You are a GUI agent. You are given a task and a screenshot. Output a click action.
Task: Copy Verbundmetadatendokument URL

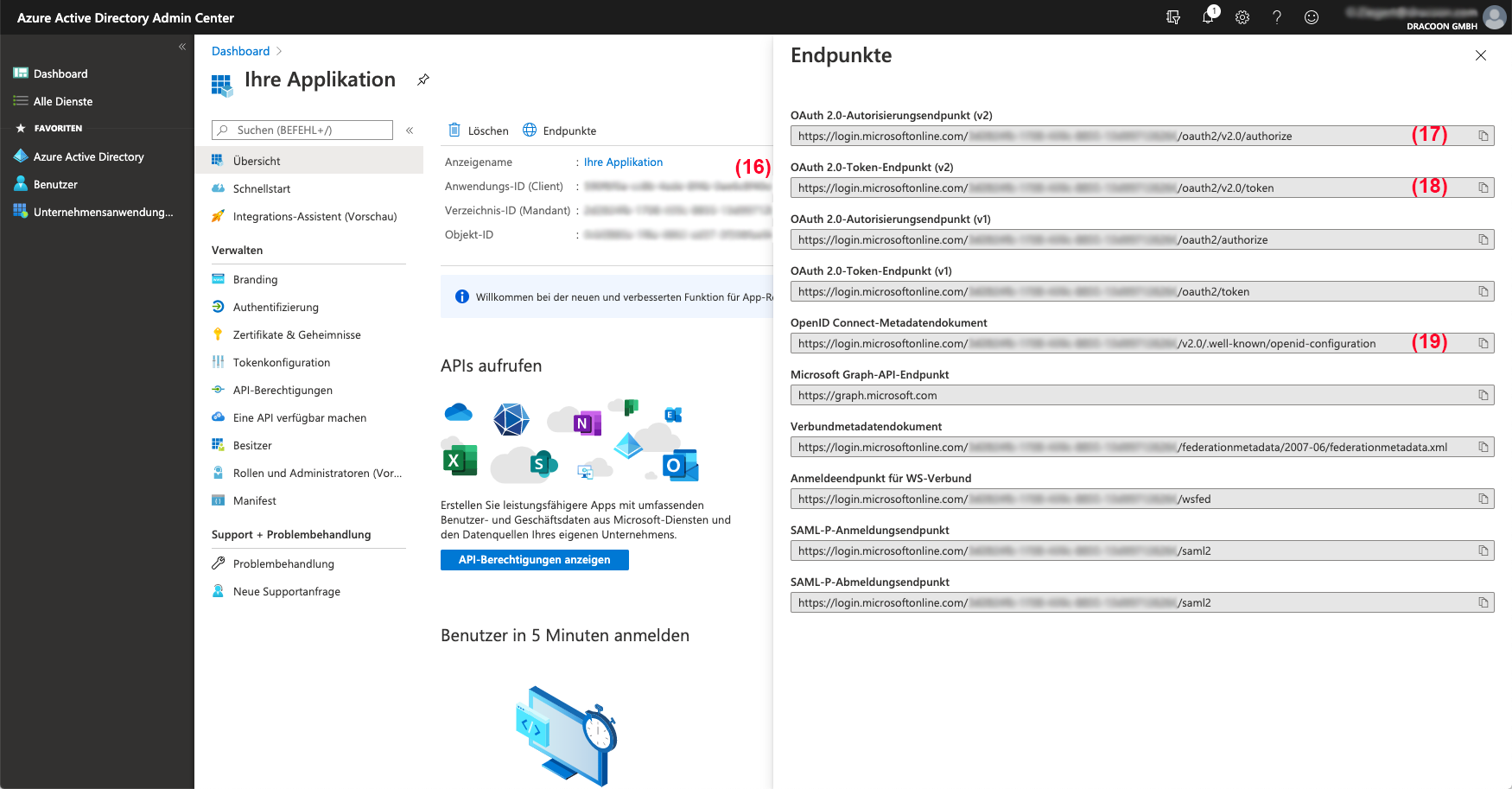tap(1483, 447)
